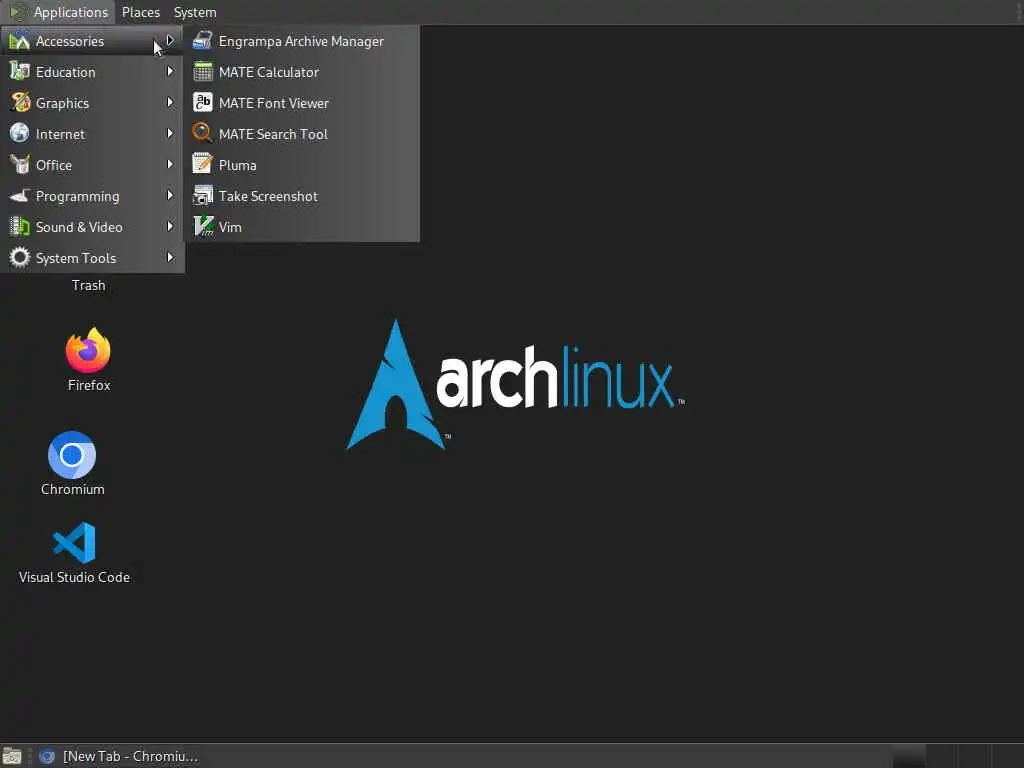The image size is (1024, 768).
Task: Select the Internet category label
Action: point(60,134)
